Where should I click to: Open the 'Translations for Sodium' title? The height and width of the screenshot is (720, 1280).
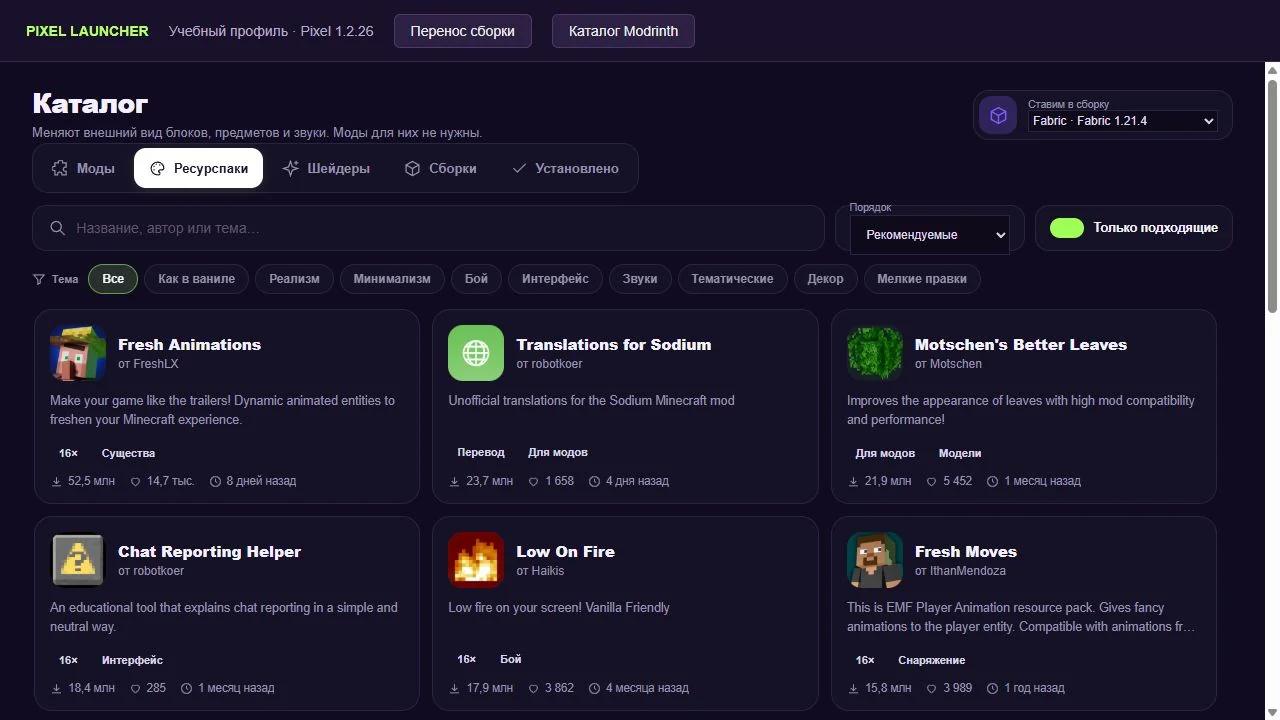coord(614,345)
